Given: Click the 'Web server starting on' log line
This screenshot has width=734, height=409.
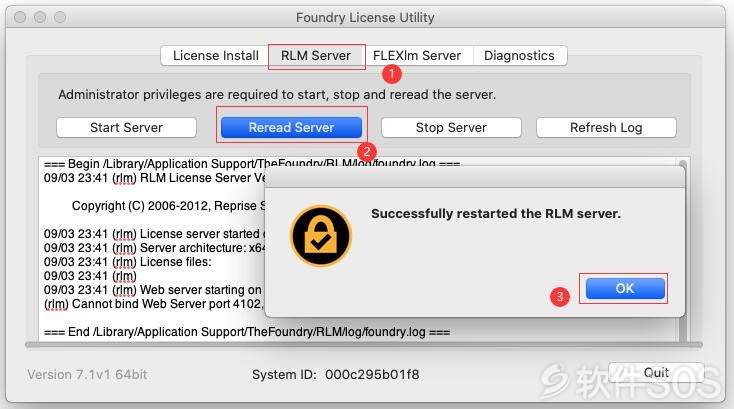Looking at the screenshot, I should pos(154,290).
